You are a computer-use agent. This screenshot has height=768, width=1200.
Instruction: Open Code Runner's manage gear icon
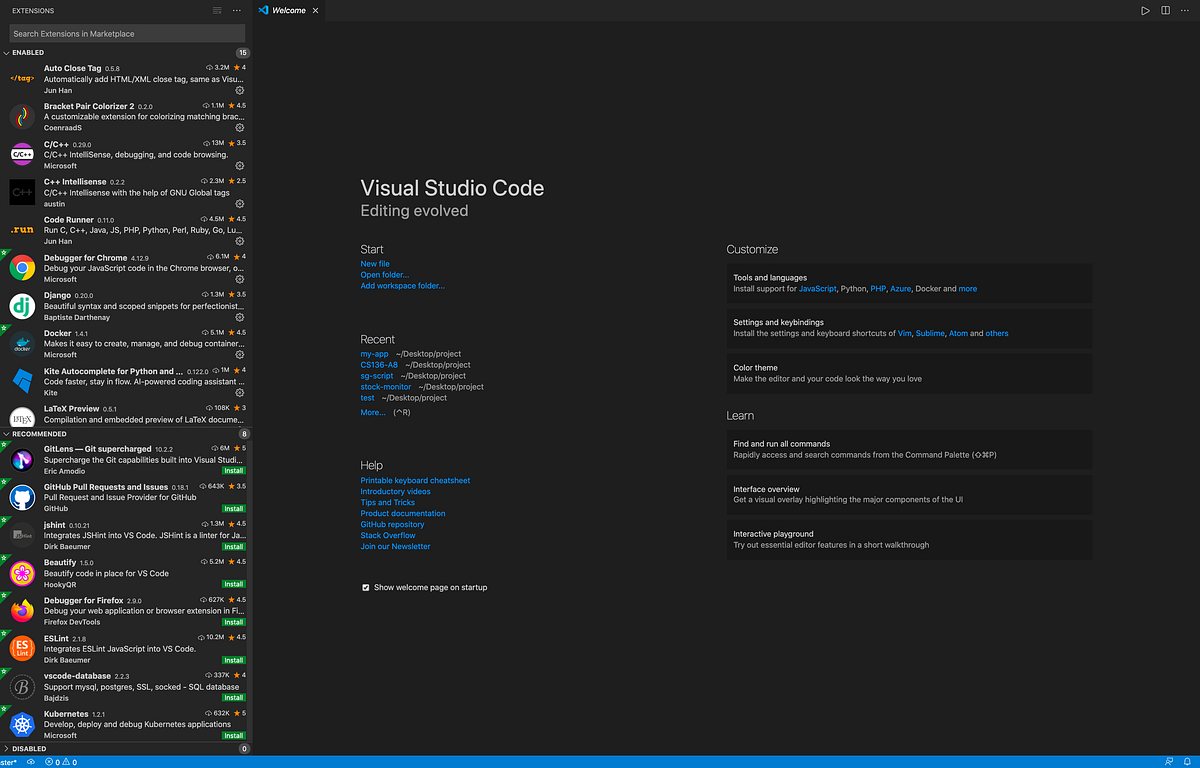pos(238,242)
